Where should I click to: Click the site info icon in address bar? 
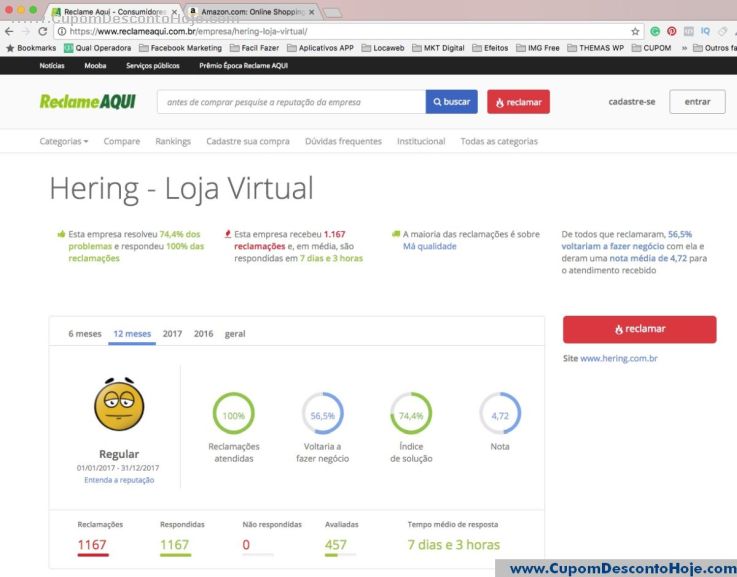pyautogui.click(x=62, y=31)
